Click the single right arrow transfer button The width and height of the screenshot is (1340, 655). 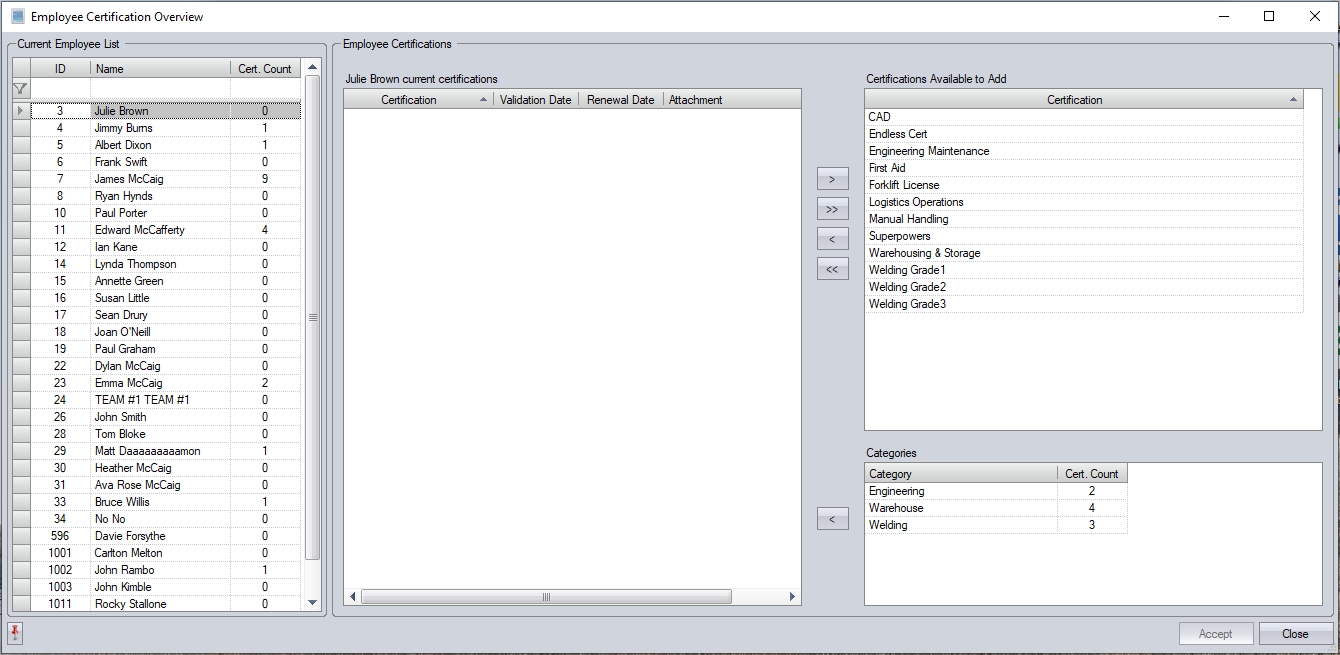pos(832,180)
